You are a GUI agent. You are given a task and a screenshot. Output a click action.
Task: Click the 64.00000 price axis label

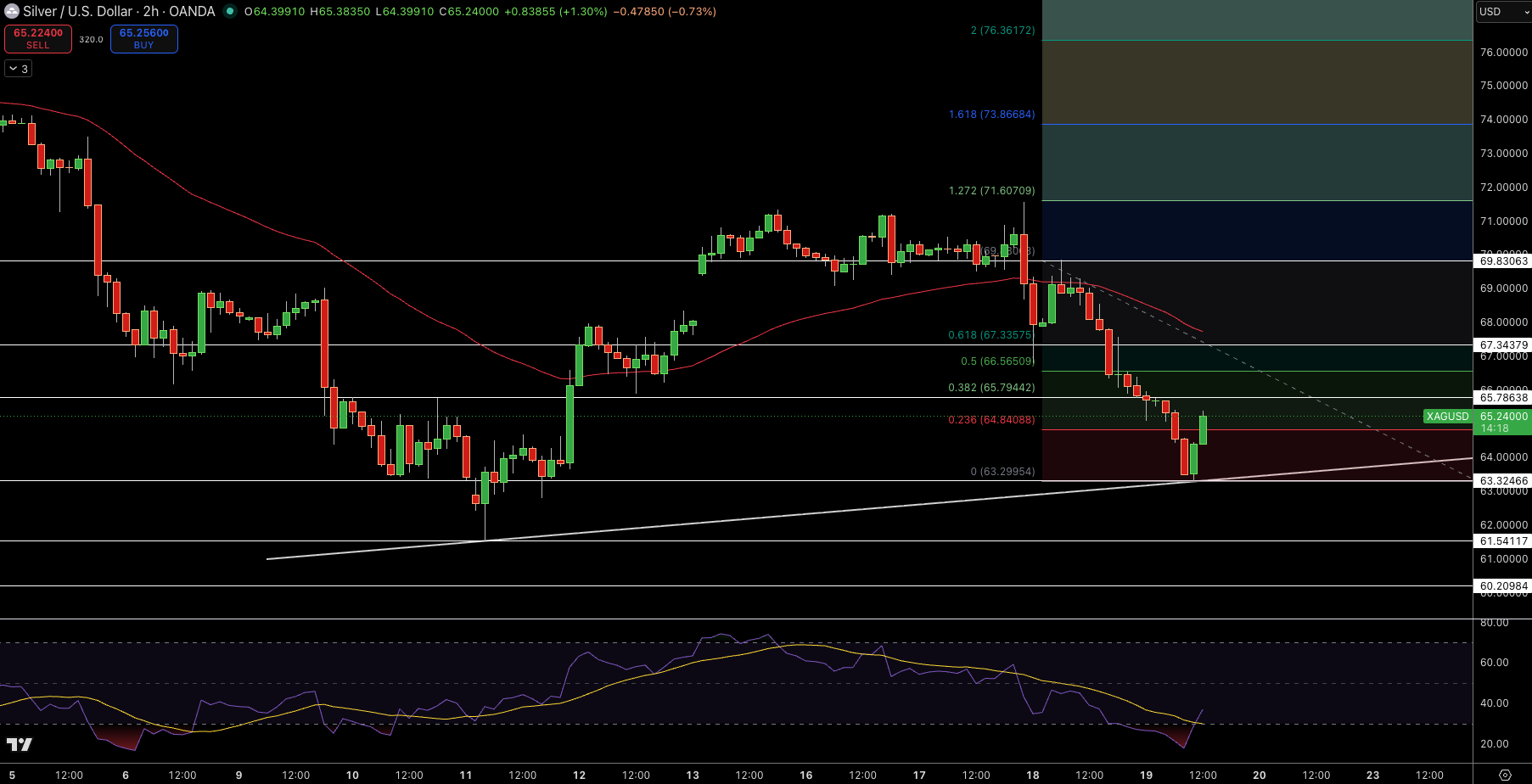(1503, 456)
